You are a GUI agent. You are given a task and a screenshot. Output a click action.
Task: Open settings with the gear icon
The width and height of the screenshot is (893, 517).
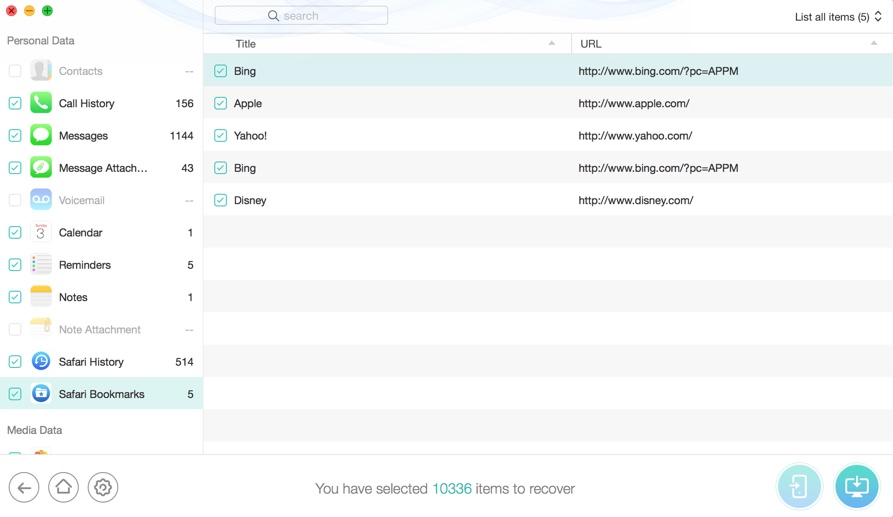tap(103, 487)
